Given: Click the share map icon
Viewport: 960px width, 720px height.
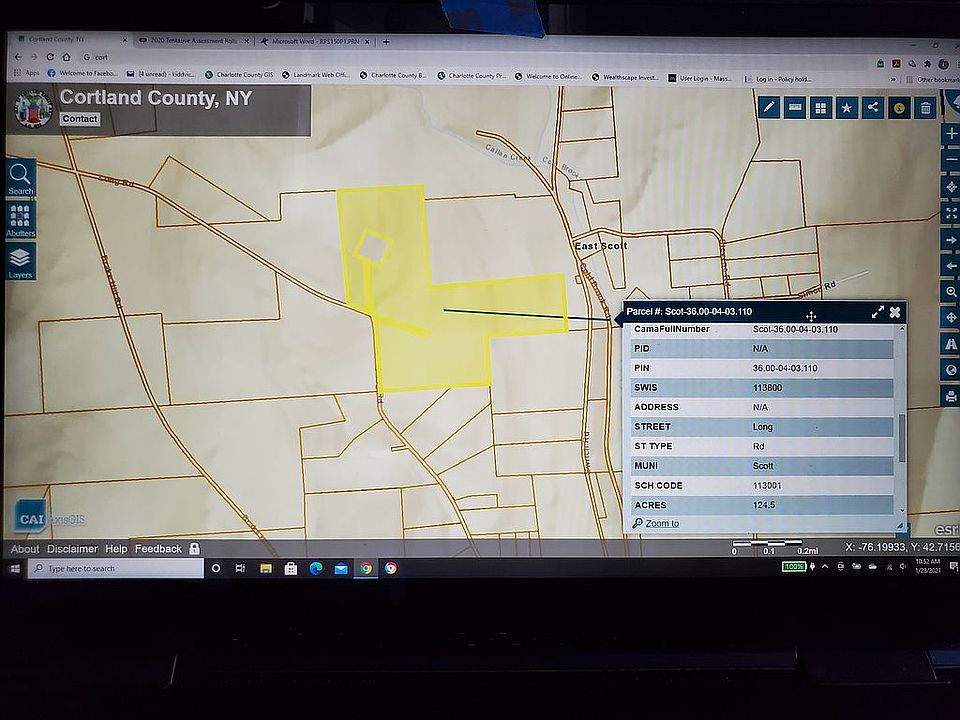Looking at the screenshot, I should (x=872, y=108).
